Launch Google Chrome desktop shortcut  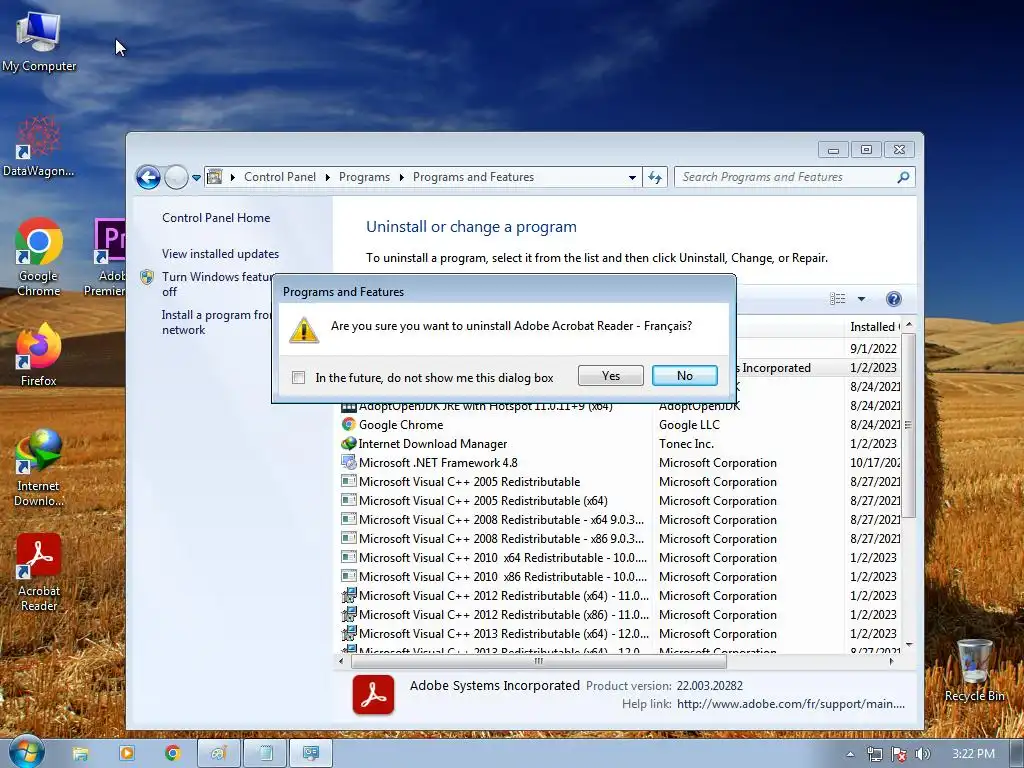pos(39,257)
